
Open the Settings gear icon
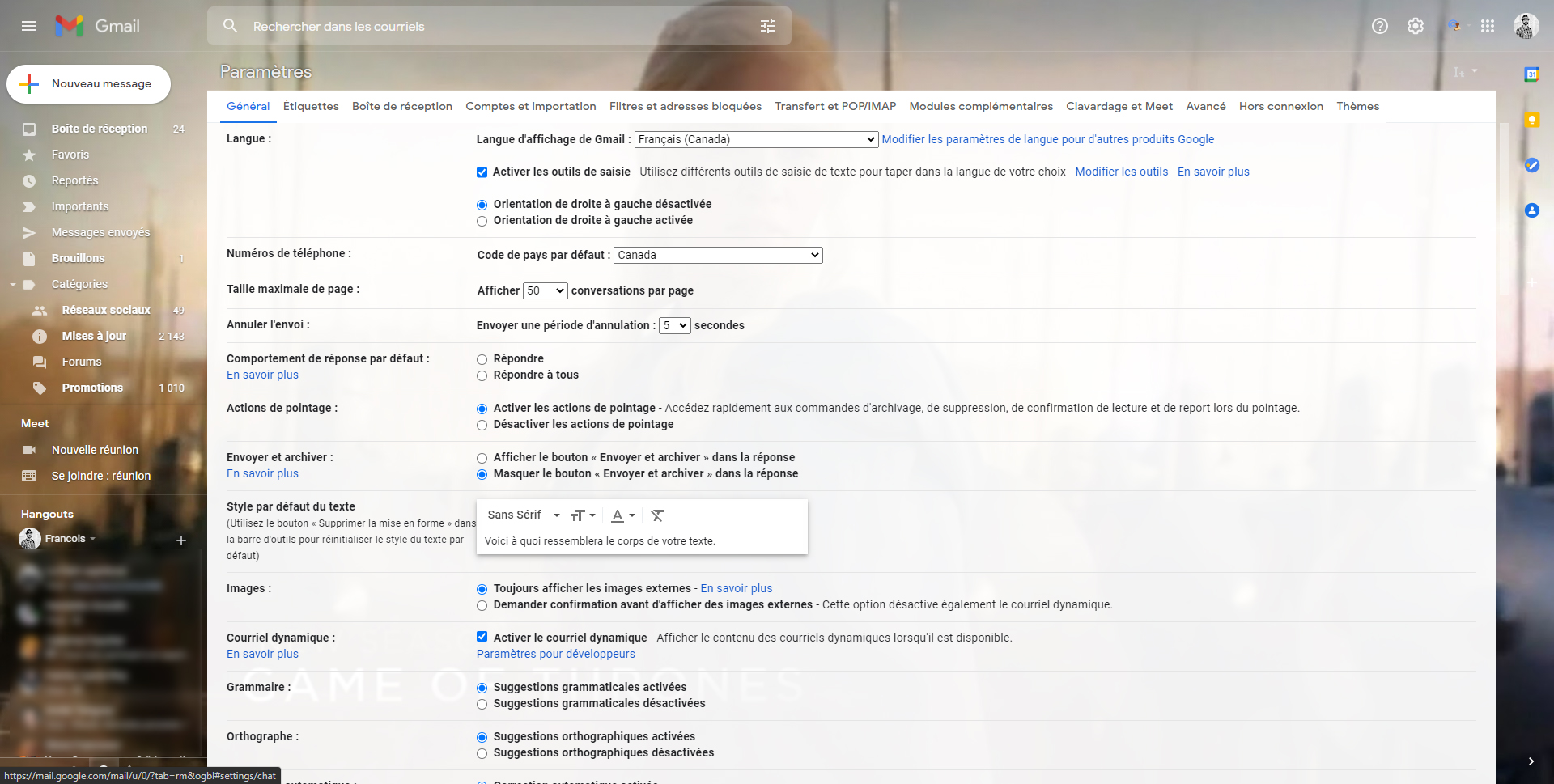[1416, 26]
